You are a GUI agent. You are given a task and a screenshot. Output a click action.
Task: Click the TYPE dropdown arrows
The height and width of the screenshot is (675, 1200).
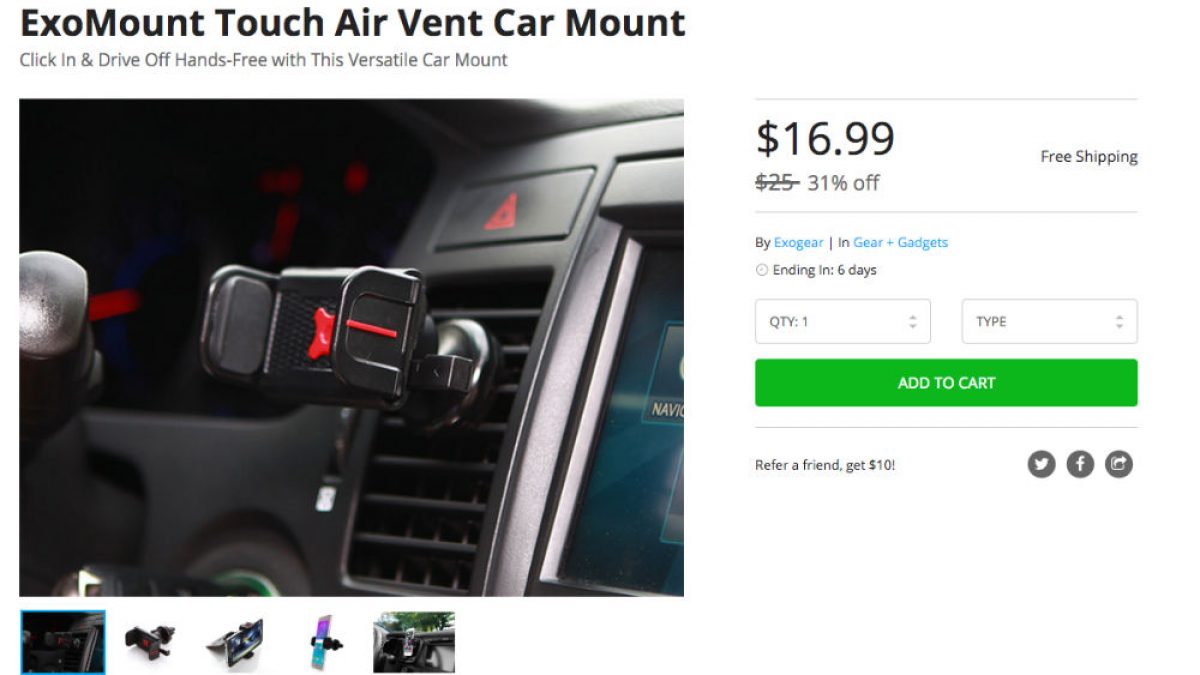[1119, 322]
